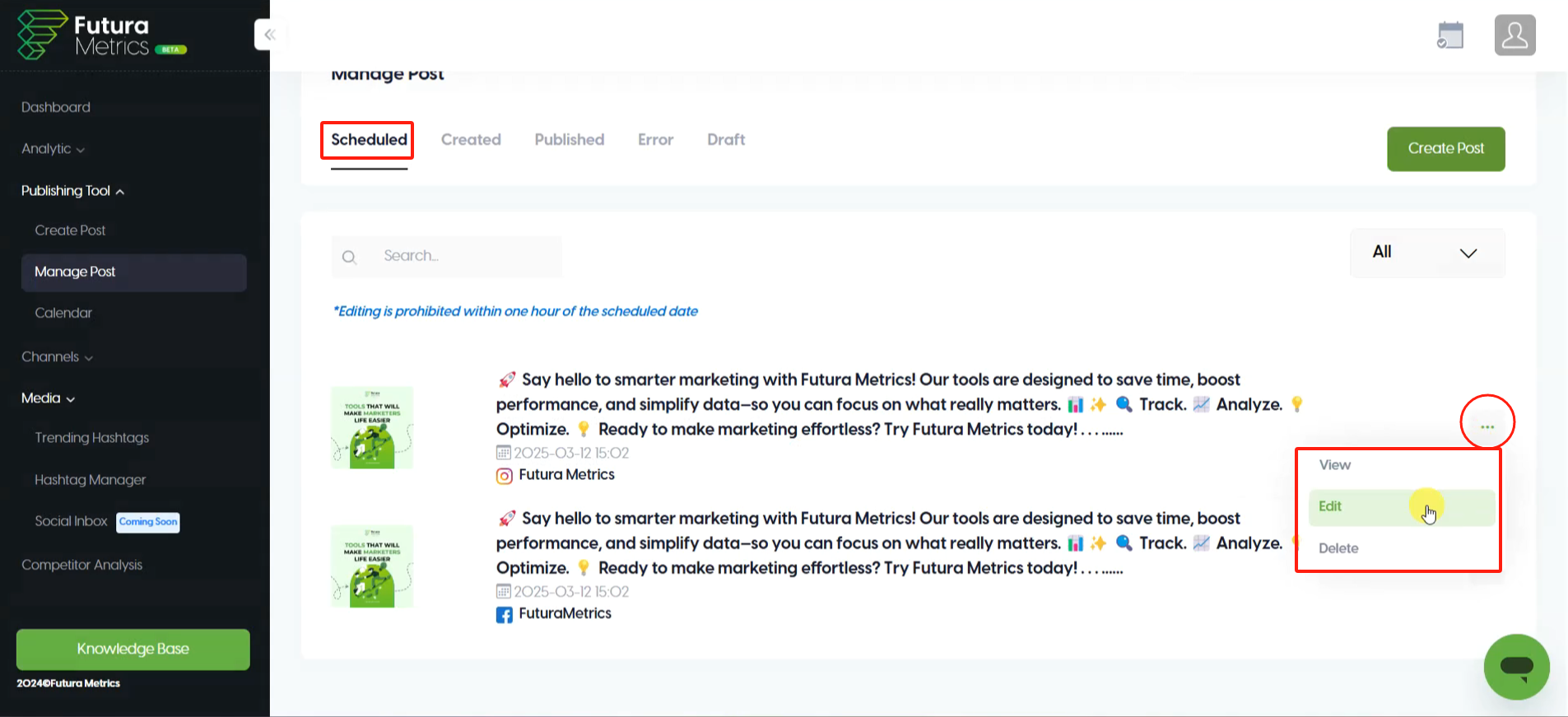This screenshot has height=717, width=1568.
Task: Click the Facebook icon next to FuturaMetrics
Action: [504, 615]
